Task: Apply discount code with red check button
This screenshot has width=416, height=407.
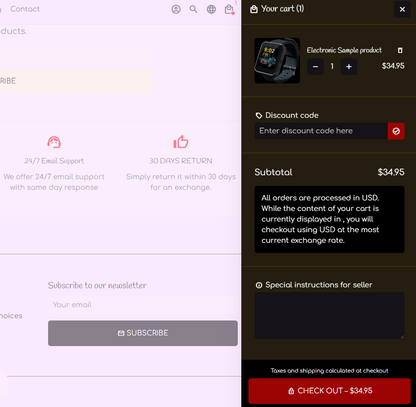Action: point(396,131)
